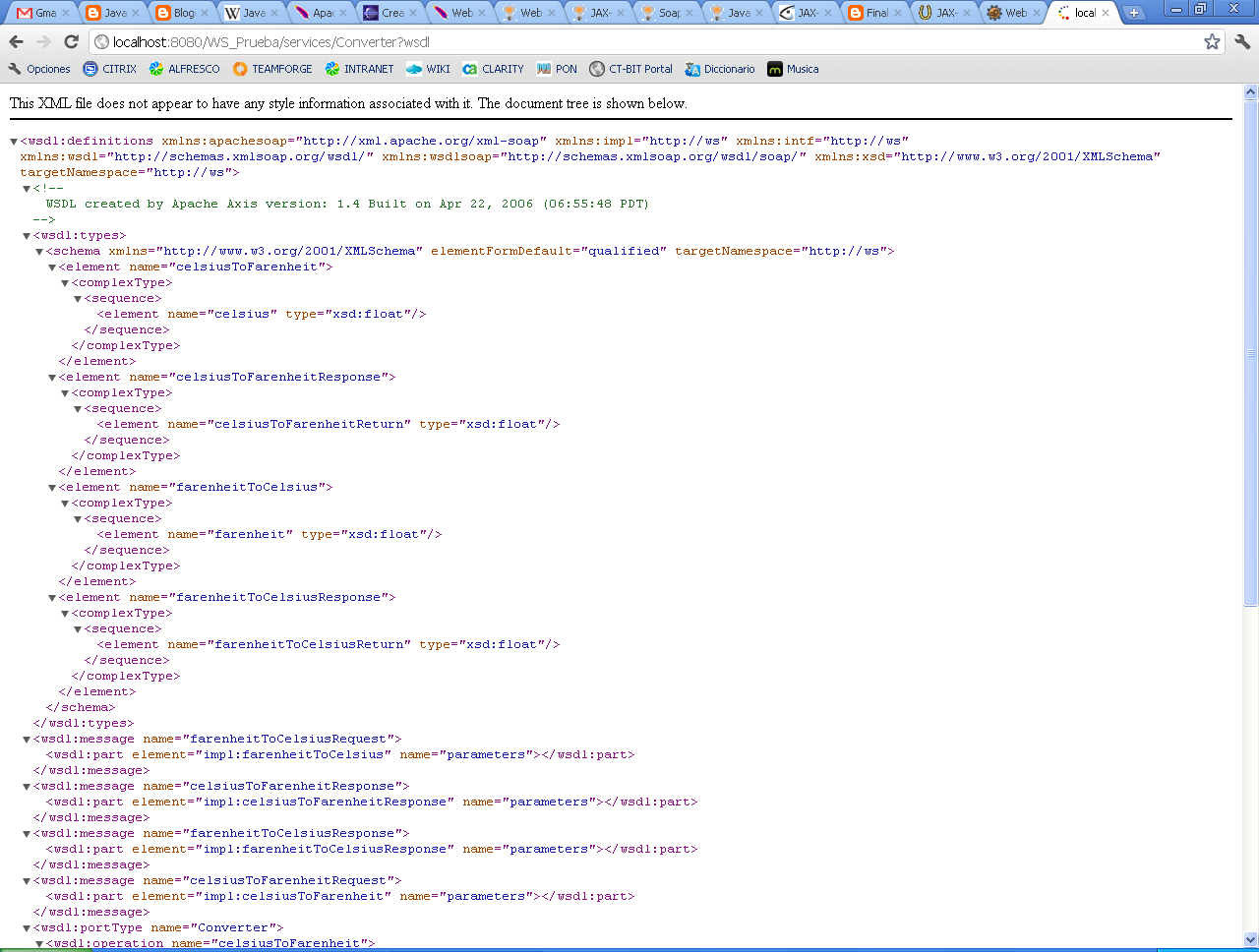
Task: Click the celsiusToFarenheitReturn element line
Action: point(329,425)
